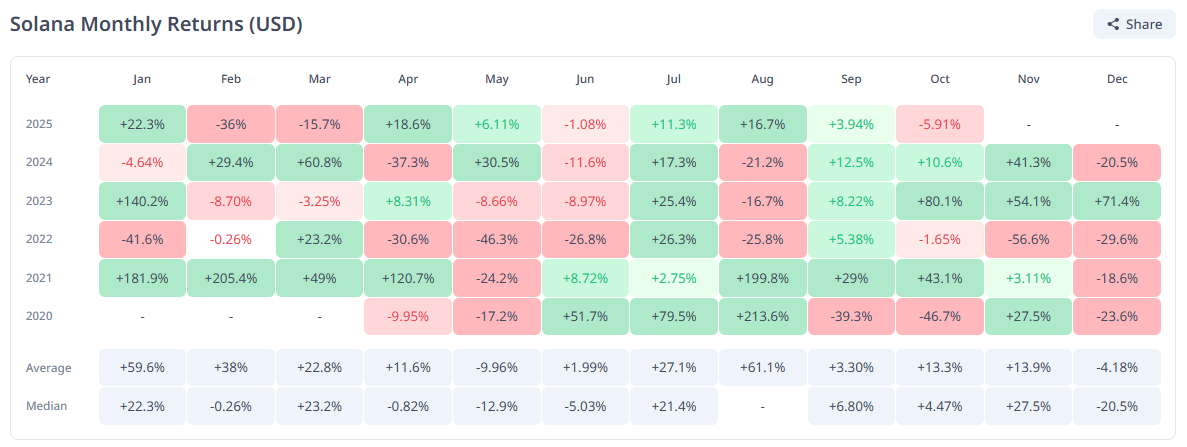The image size is (1187, 447).
Task: Click the Jul column header
Action: pyautogui.click(x=673, y=79)
